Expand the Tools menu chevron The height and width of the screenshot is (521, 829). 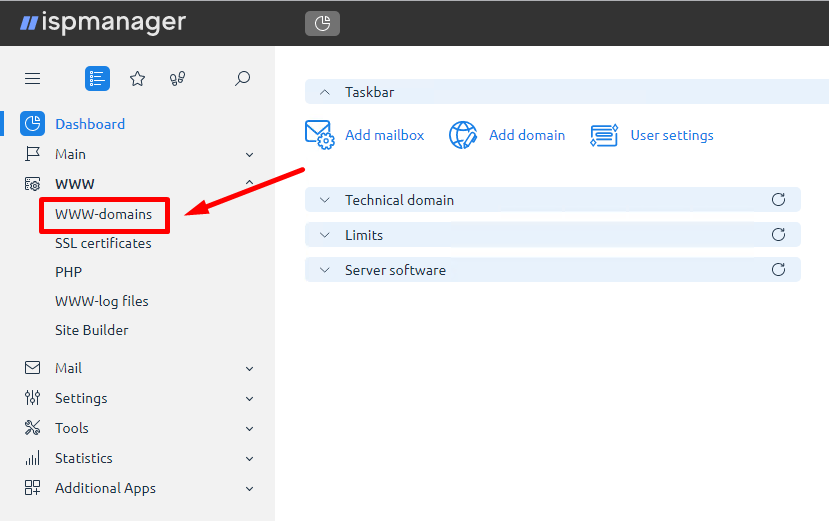pyautogui.click(x=250, y=428)
